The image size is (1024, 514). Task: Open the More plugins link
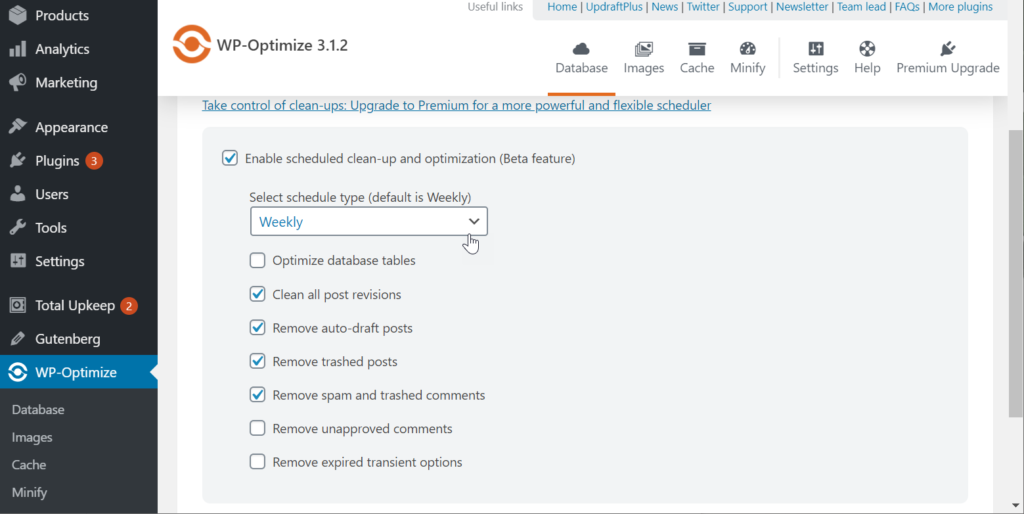click(x=960, y=7)
